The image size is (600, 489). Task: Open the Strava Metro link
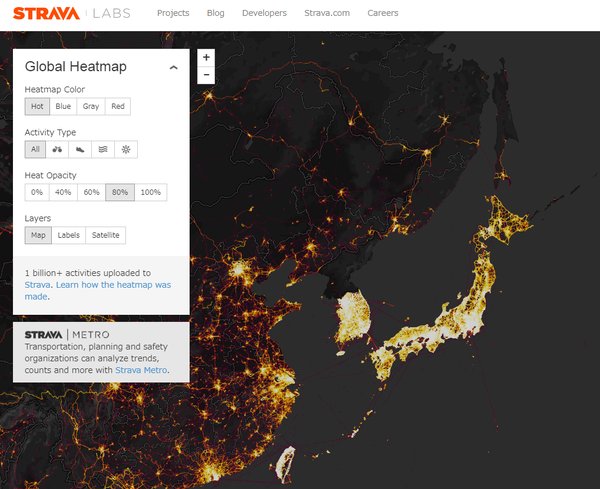pos(141,370)
